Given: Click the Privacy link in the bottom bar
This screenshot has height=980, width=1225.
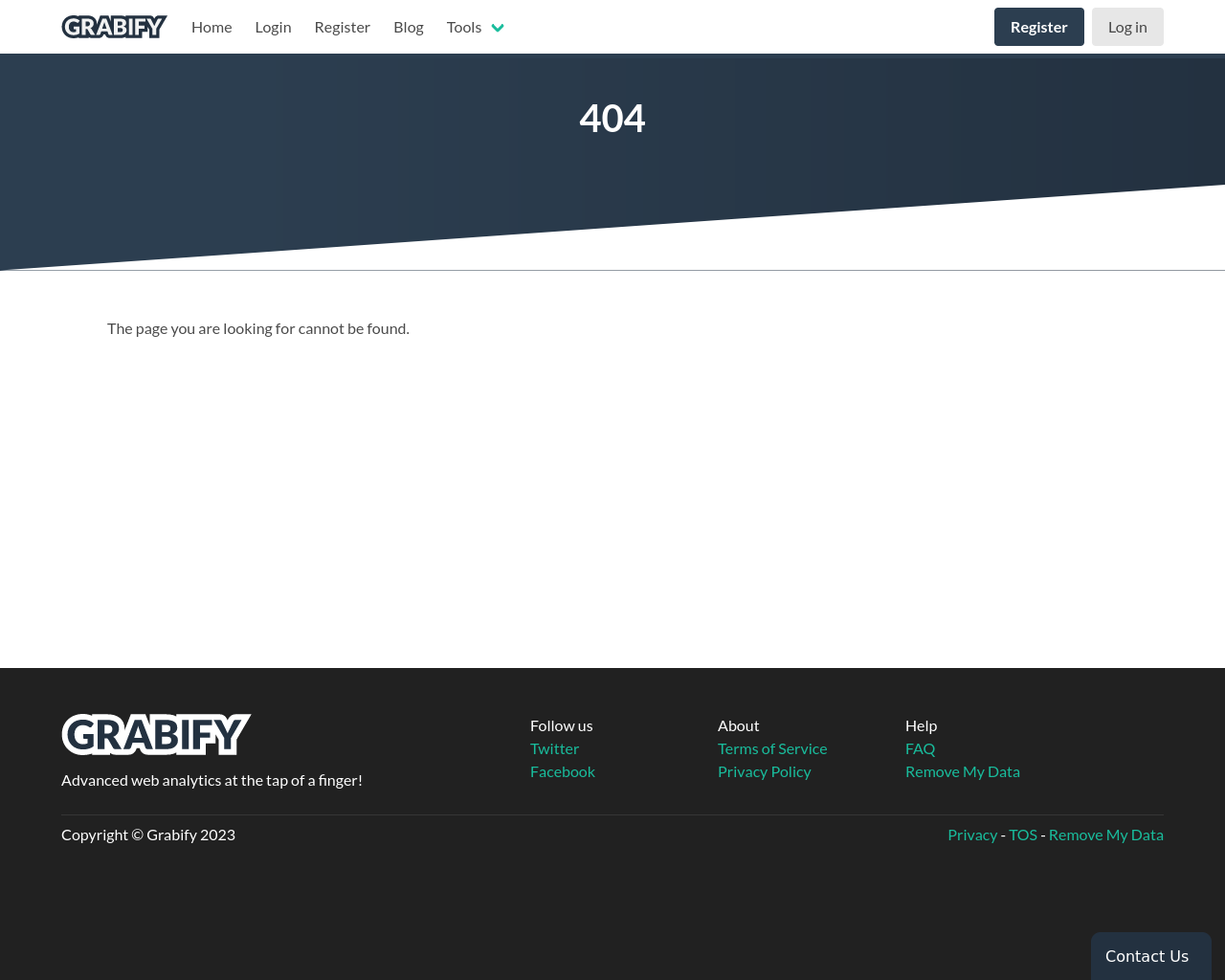Looking at the screenshot, I should (972, 835).
